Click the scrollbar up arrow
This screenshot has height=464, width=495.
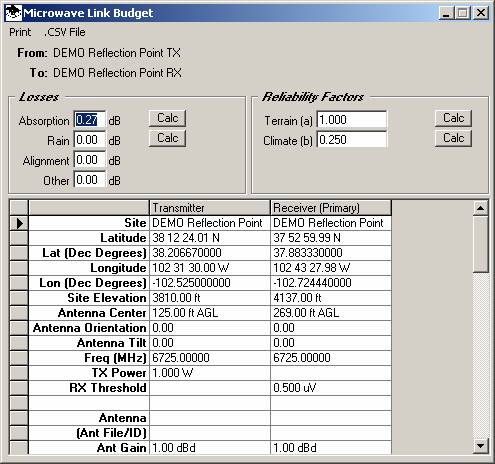480,208
